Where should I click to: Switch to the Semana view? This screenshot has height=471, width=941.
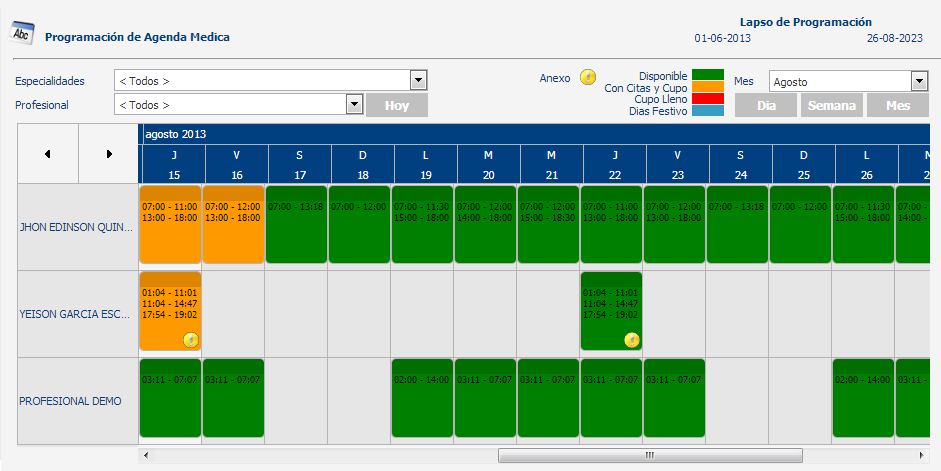[831, 105]
